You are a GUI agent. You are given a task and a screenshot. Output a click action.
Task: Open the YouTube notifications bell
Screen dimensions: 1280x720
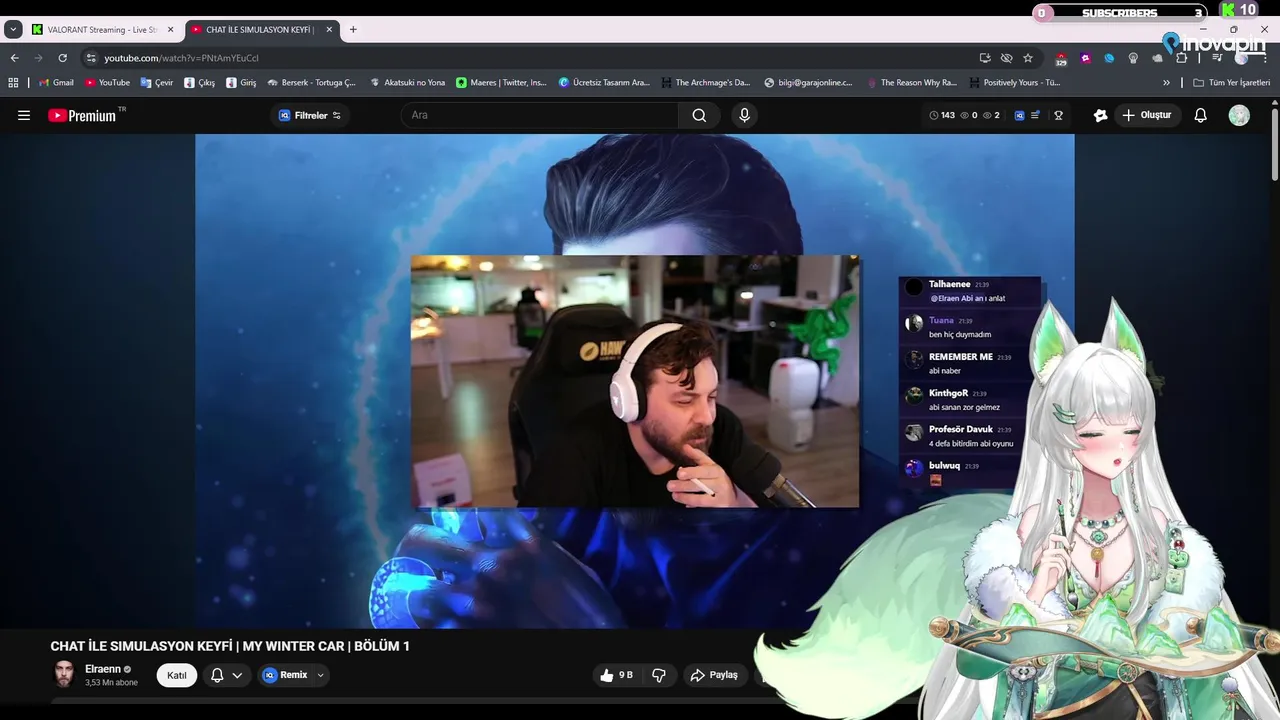[1201, 115]
